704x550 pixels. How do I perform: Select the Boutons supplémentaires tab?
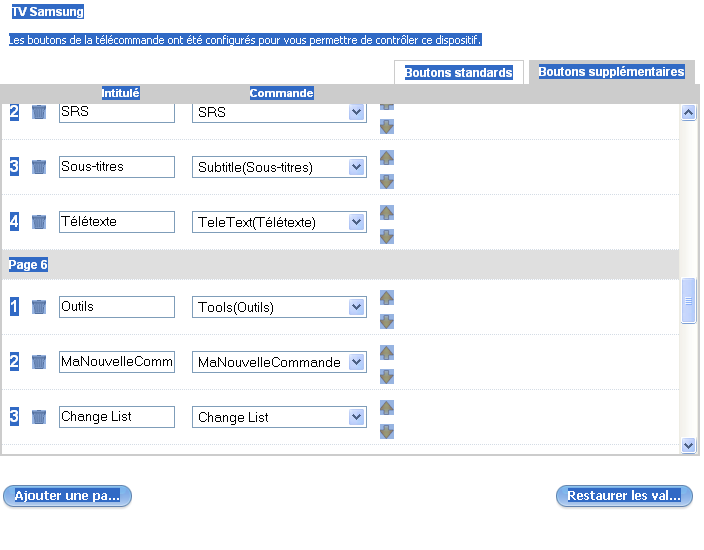(x=611, y=72)
